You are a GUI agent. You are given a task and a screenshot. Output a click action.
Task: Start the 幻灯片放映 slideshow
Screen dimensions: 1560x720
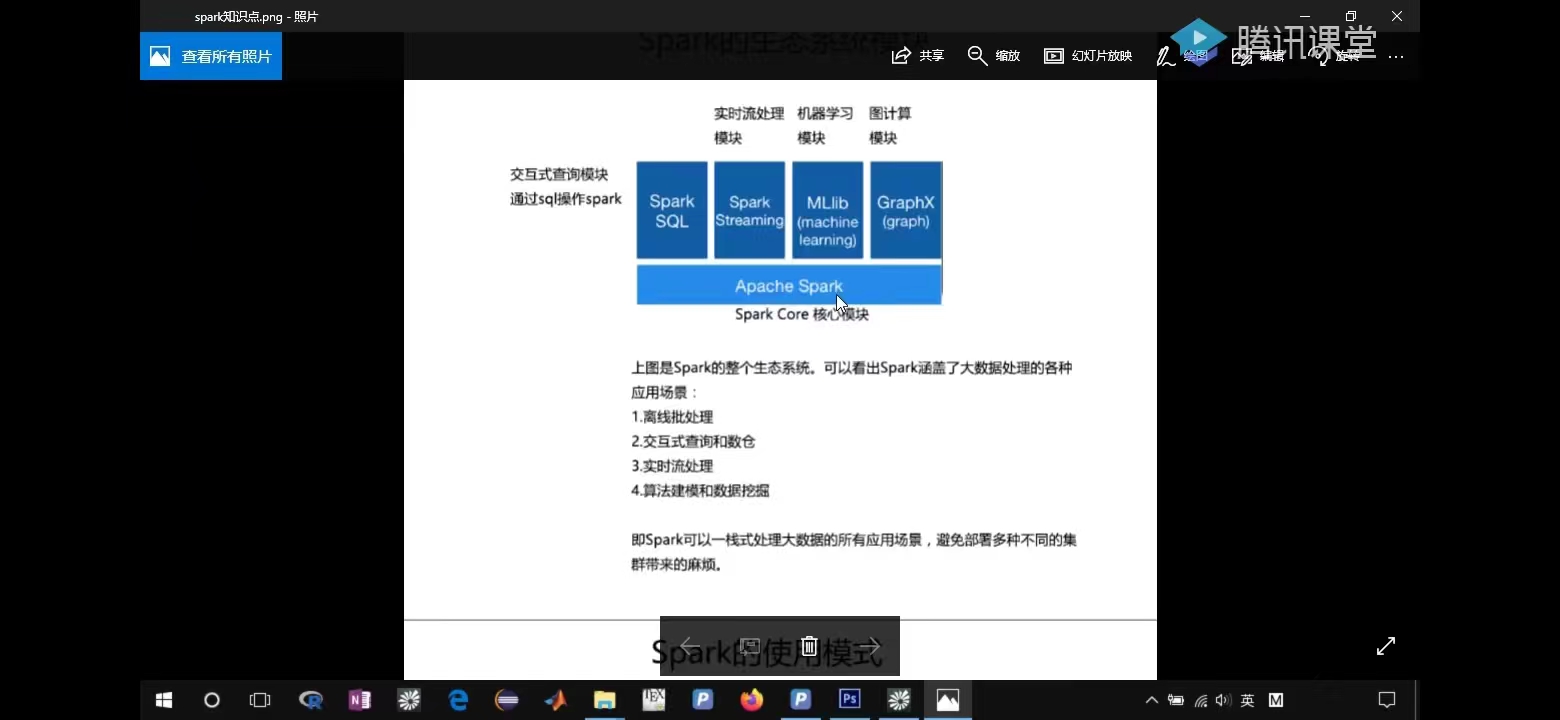coord(1088,56)
